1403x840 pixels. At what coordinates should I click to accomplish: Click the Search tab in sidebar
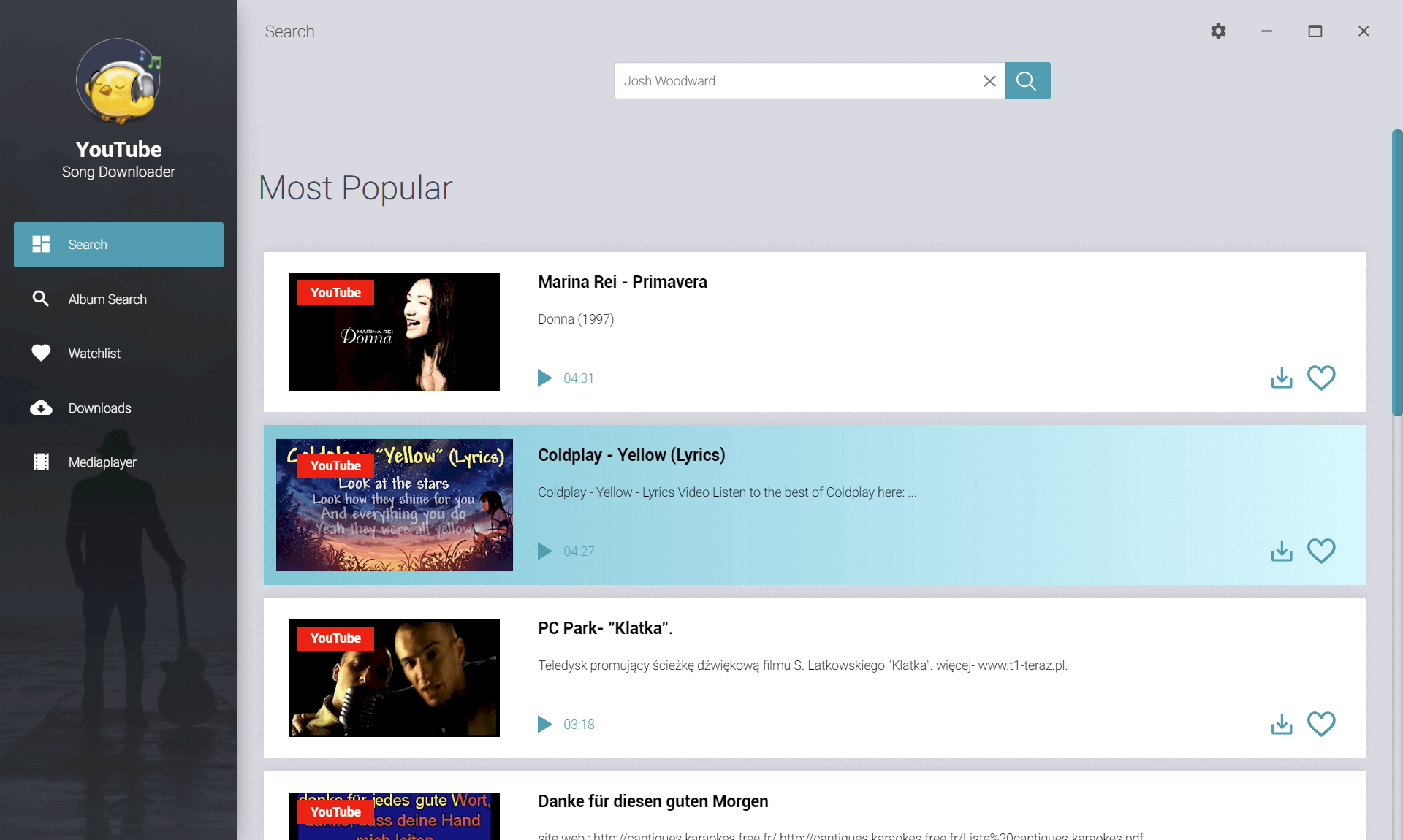[x=119, y=244]
